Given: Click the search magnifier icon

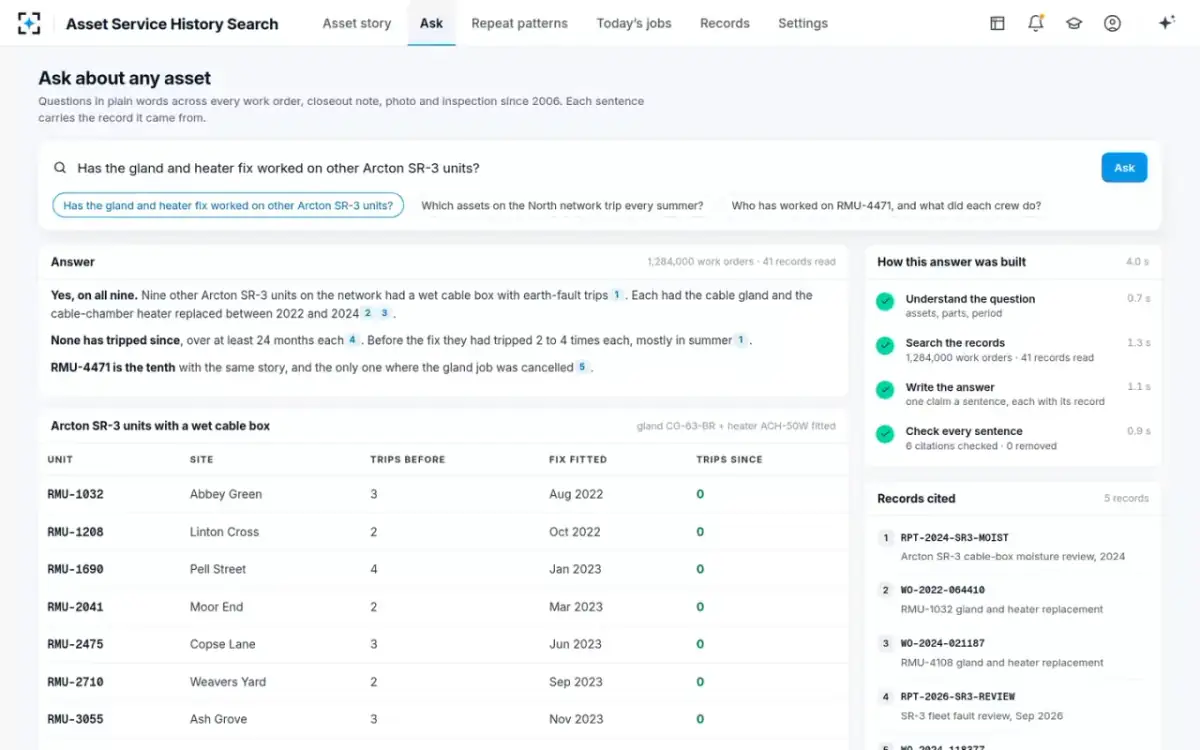Looking at the screenshot, I should pos(60,168).
